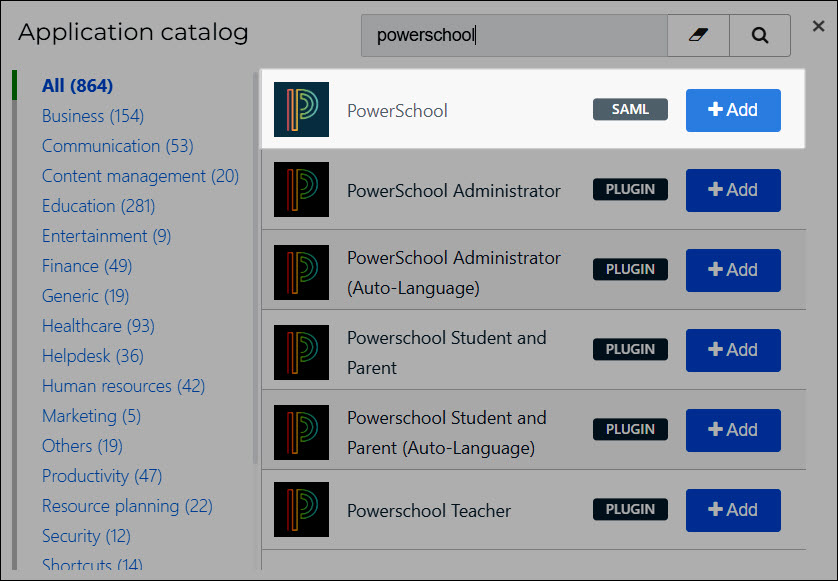Add the PowerSchool Administrator plugin
Viewport: 838px width, 581px height.
(733, 190)
